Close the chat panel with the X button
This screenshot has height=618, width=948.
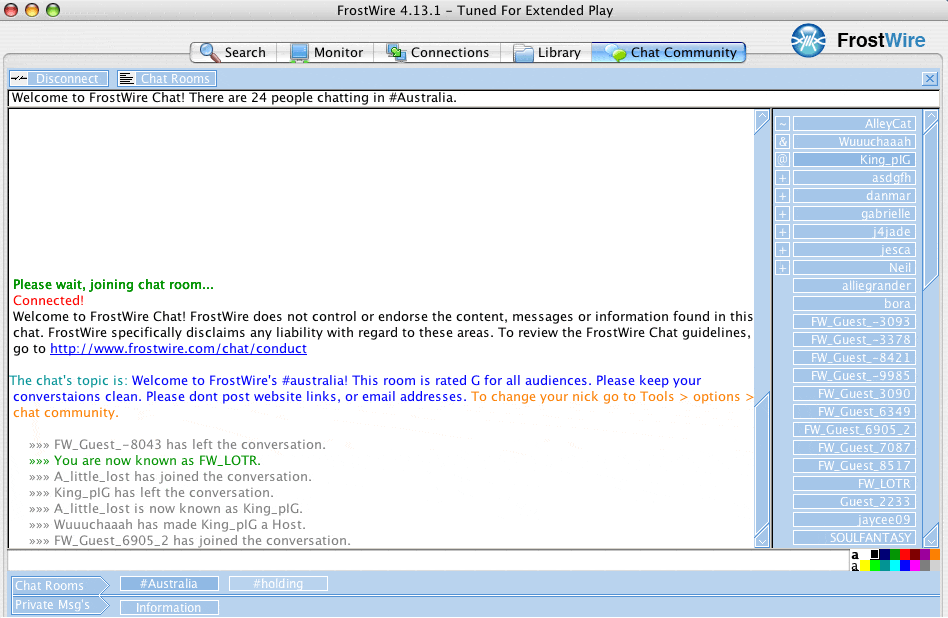point(929,78)
